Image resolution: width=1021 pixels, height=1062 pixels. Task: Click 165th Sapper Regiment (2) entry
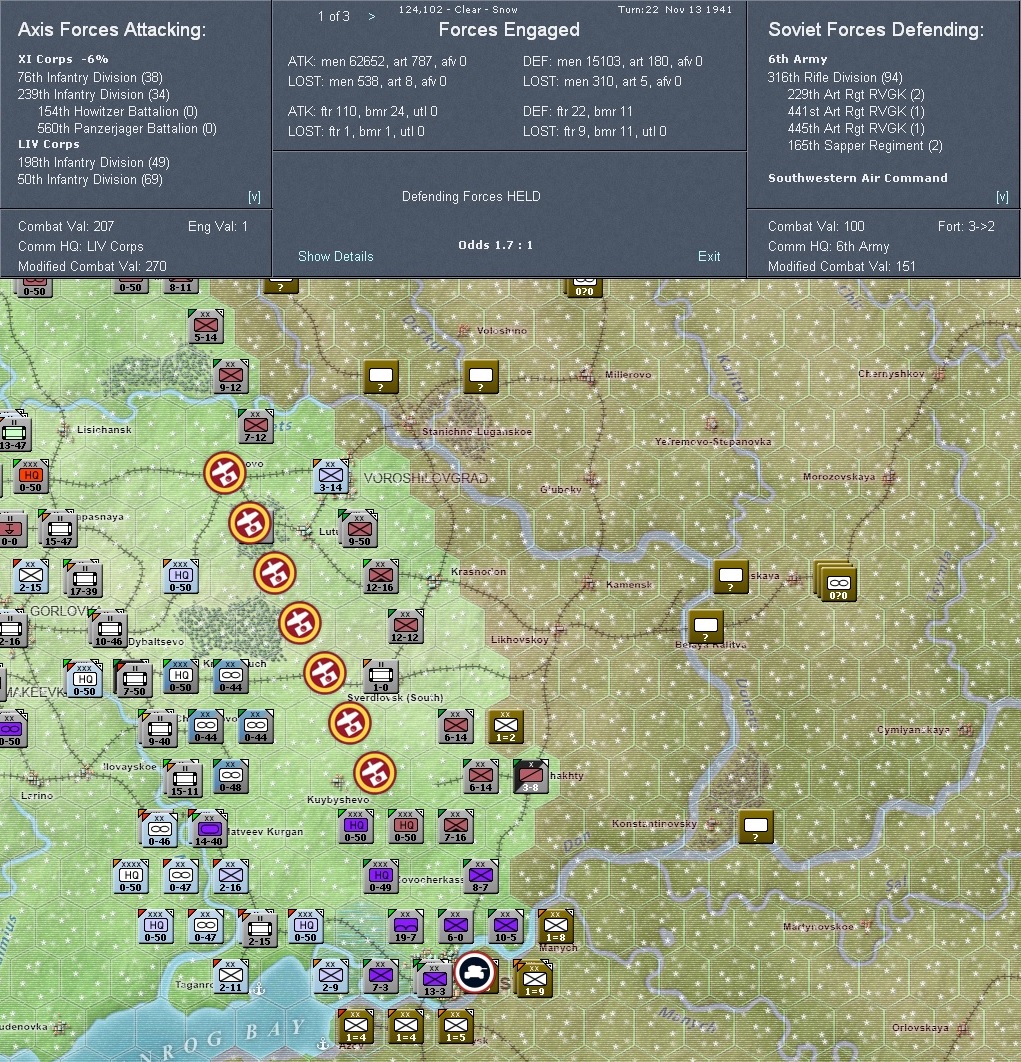click(864, 146)
